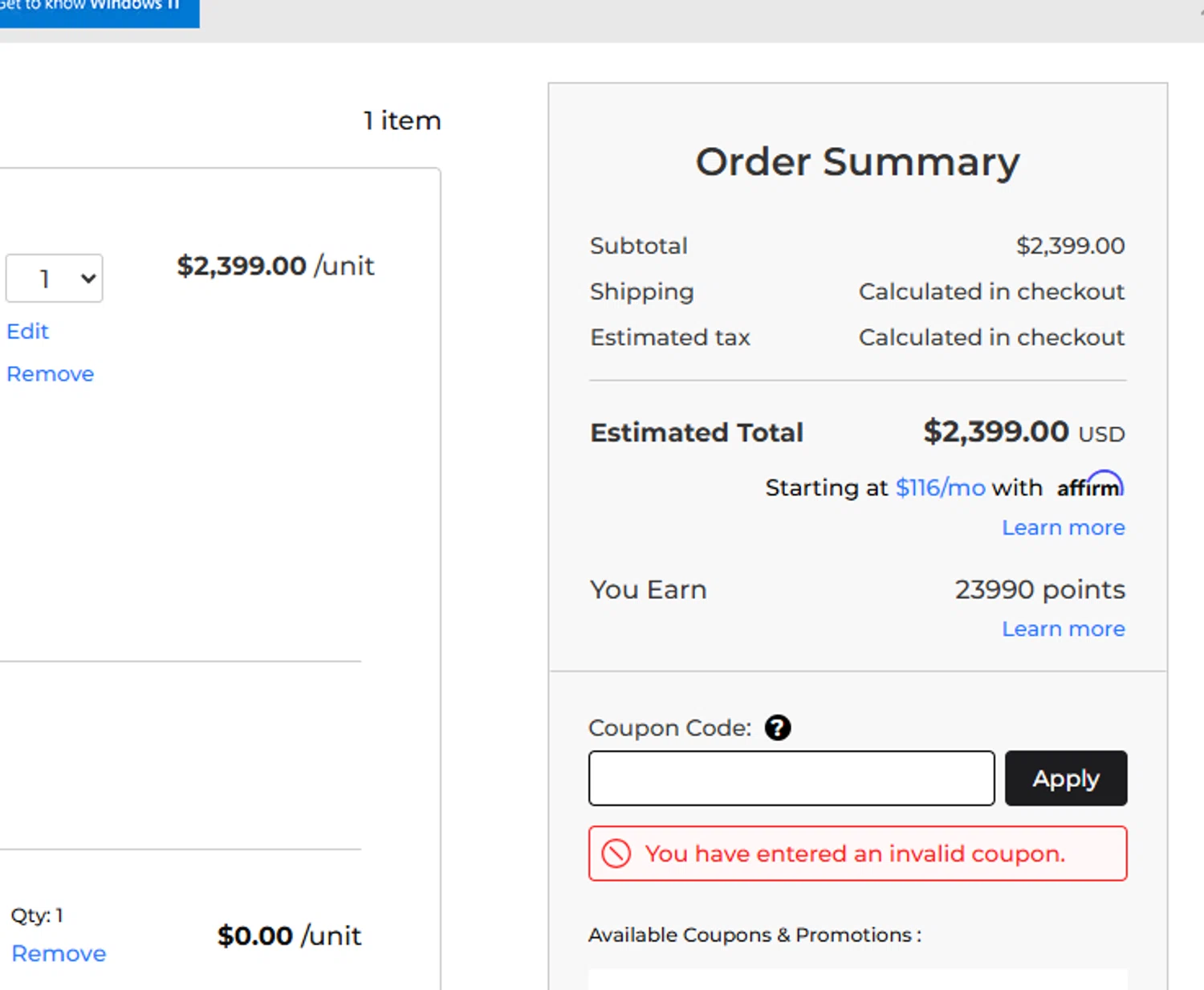Learn more about earning points
Screen dimensions: 1204x990
[1063, 629]
